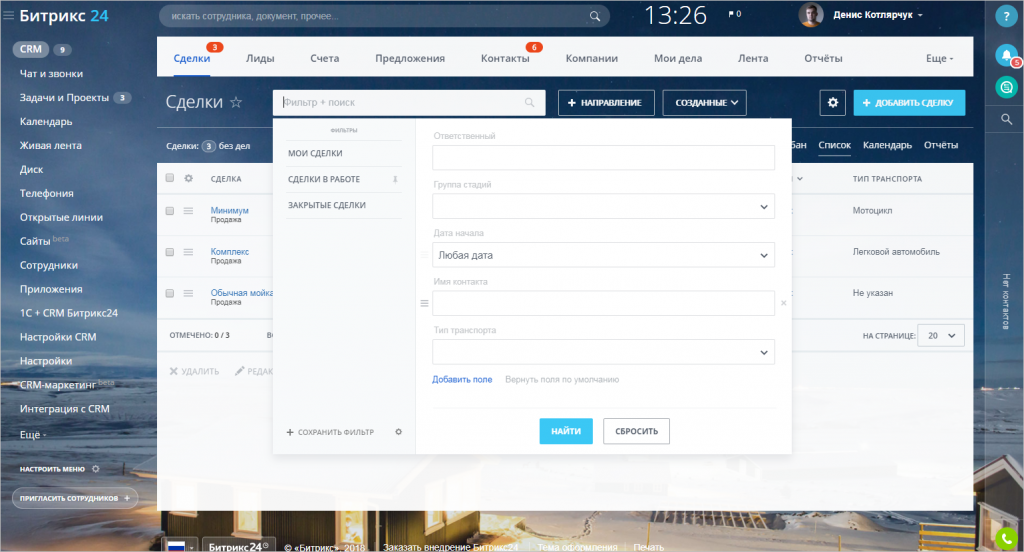This screenshot has height=552, width=1024.
Task: Click the green phone call icon
Action: coord(1006,539)
